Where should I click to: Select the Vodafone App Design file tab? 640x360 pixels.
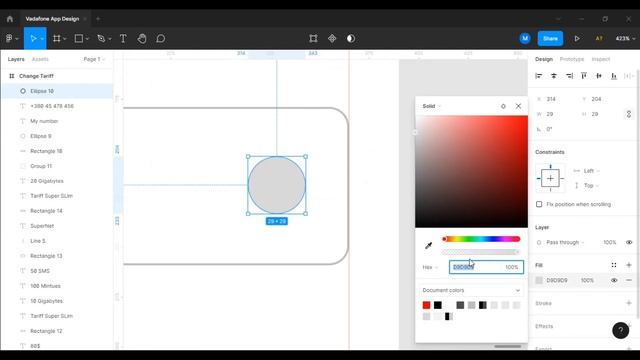pyautogui.click(x=52, y=19)
